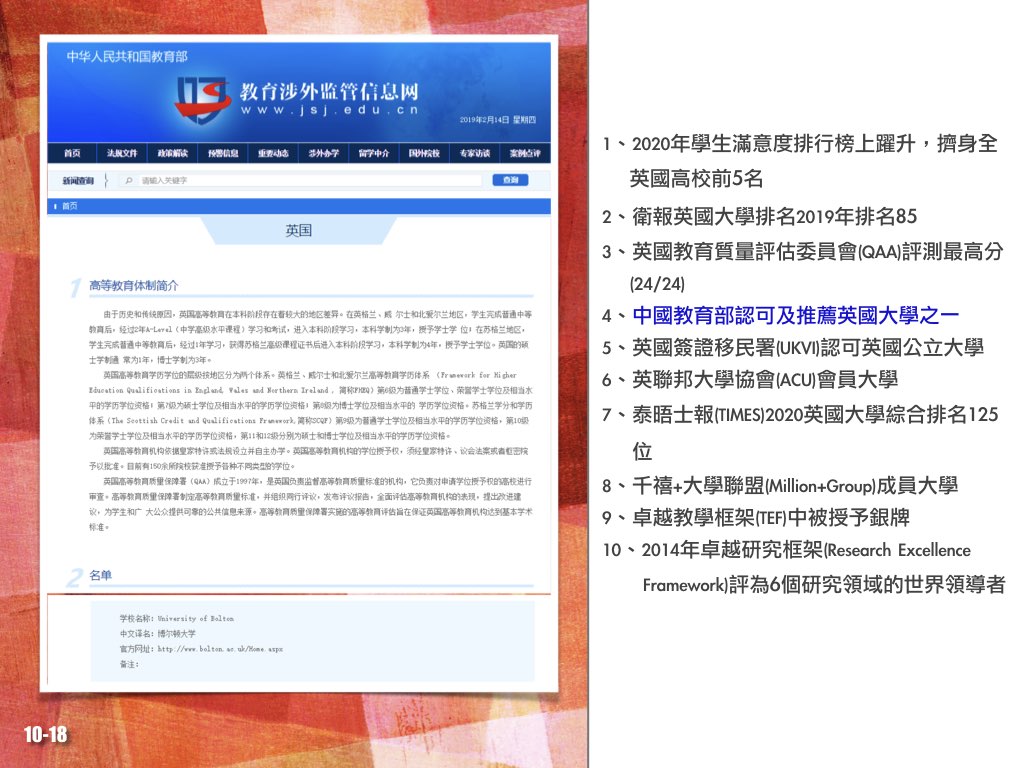The height and width of the screenshot is (768, 1024).
Task: Open the 留学中介 navigation item
Action: pos(374,153)
